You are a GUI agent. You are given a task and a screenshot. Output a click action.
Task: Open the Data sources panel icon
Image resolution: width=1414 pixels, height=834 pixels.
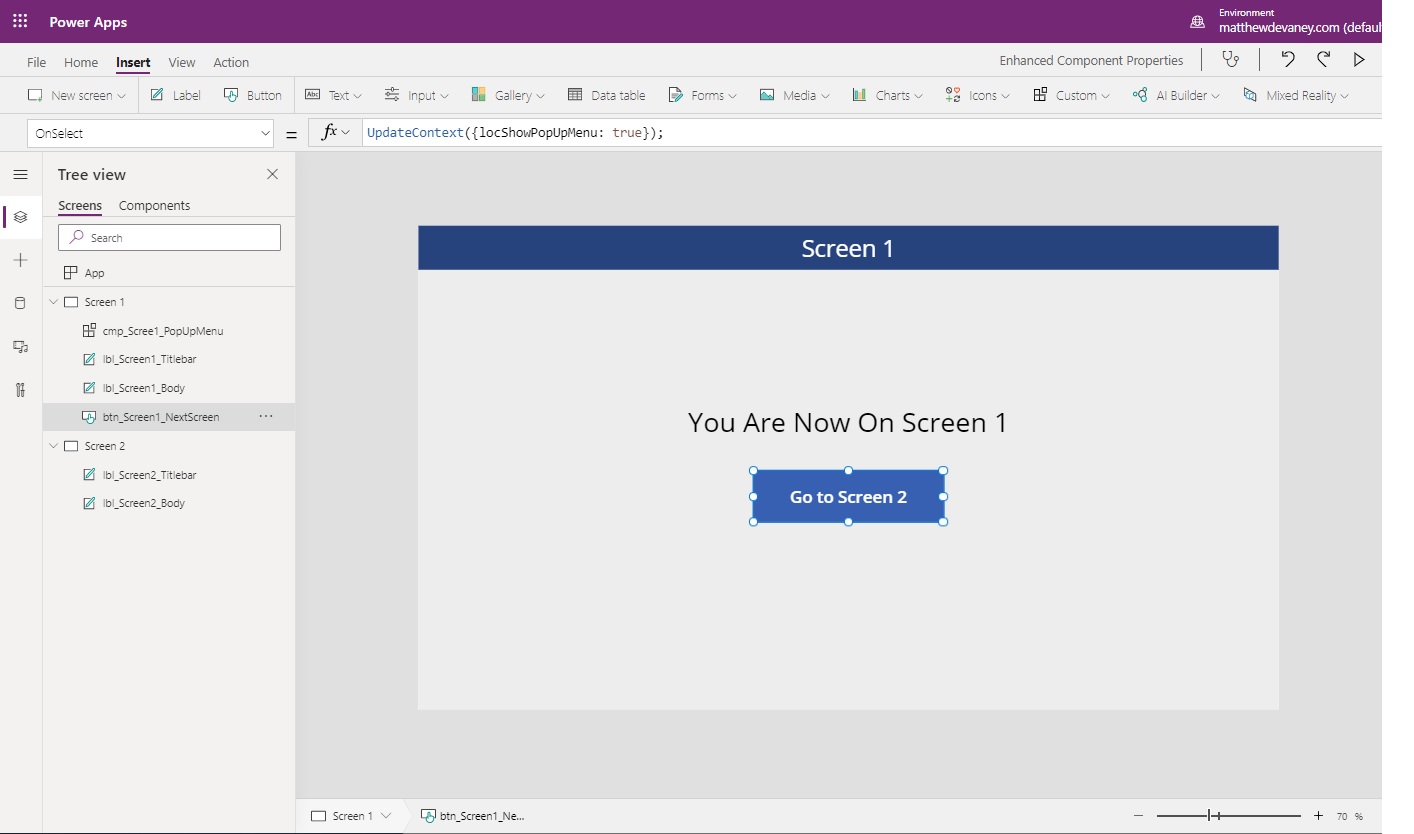20,302
